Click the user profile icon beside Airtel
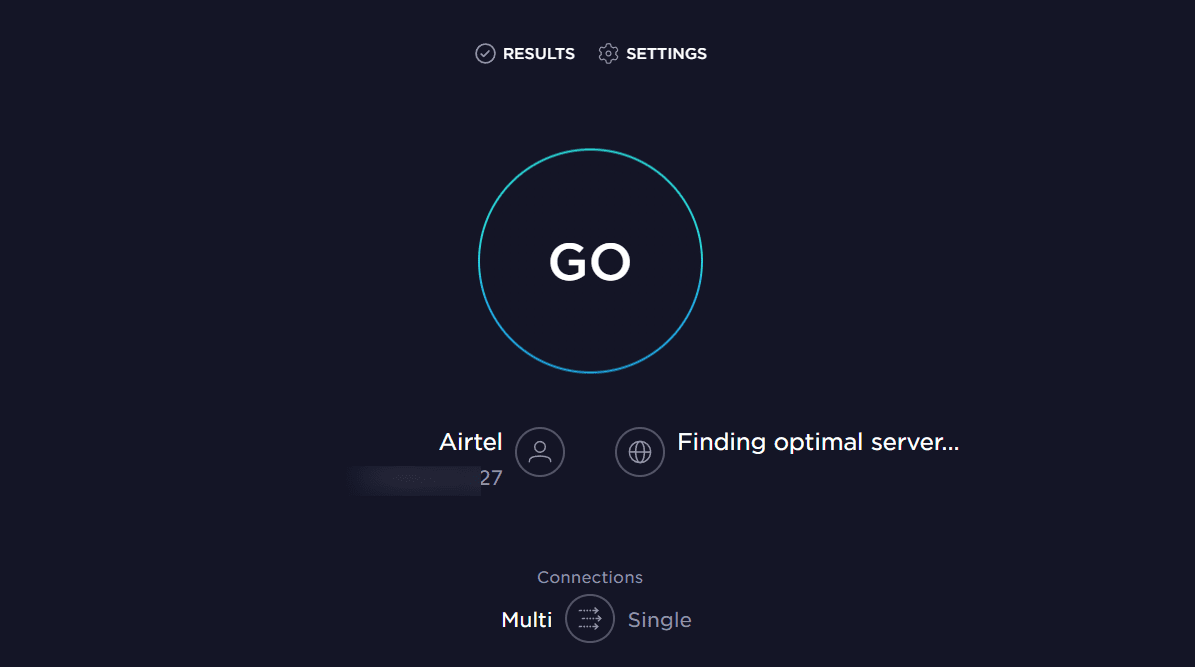 [x=540, y=452]
